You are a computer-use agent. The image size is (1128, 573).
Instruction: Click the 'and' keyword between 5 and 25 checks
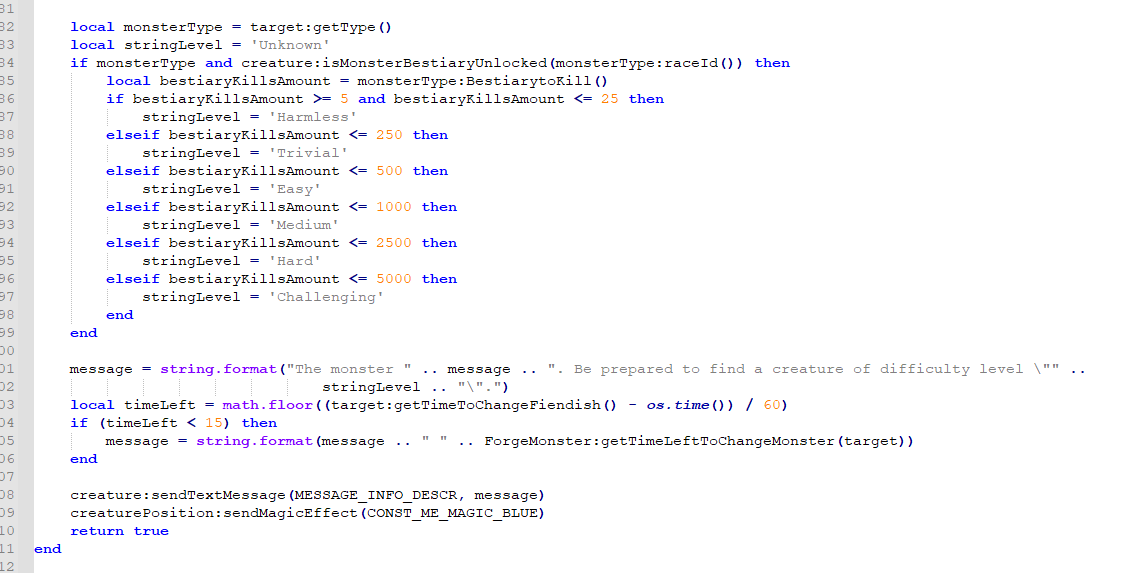[x=371, y=99]
